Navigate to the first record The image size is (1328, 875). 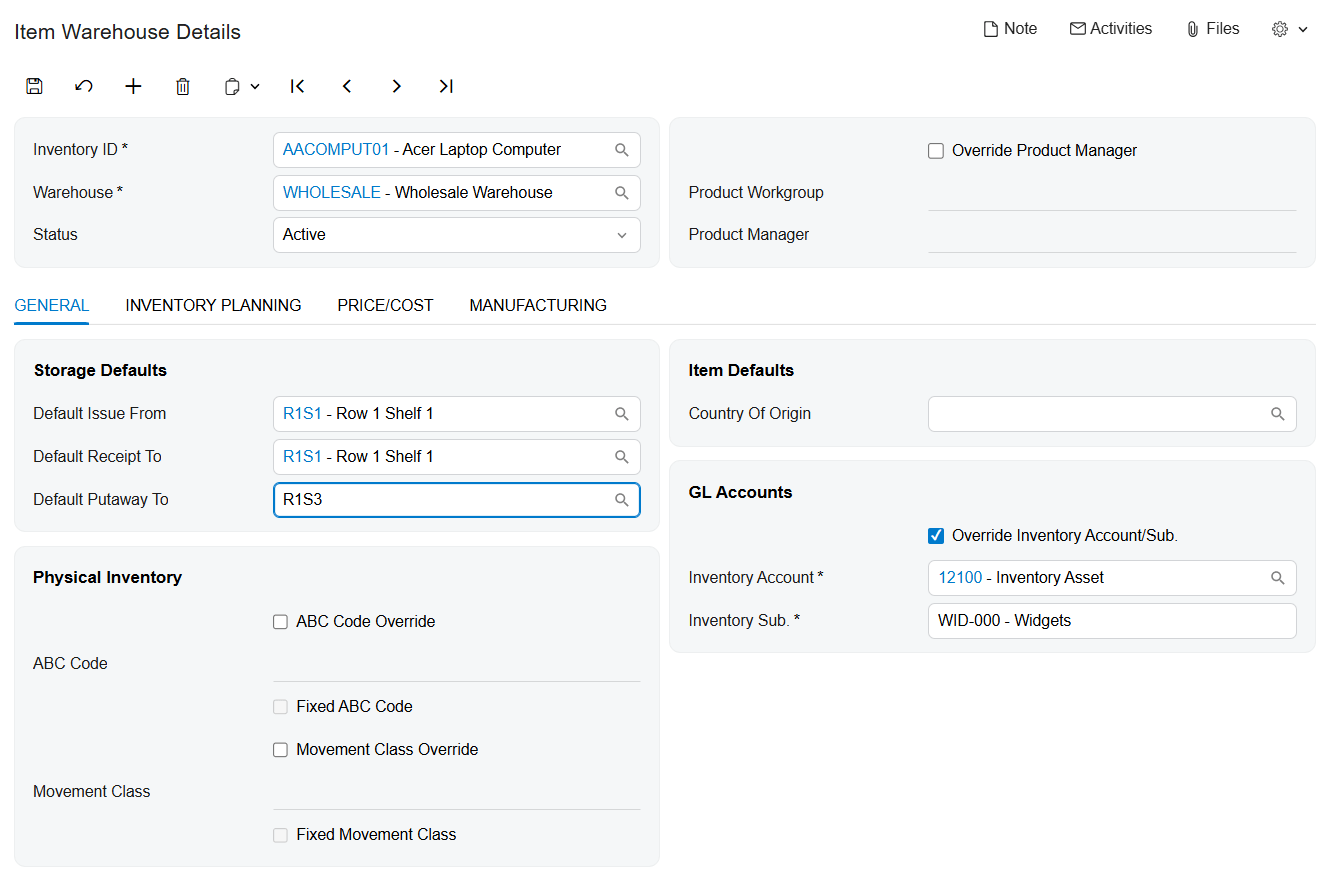(297, 86)
